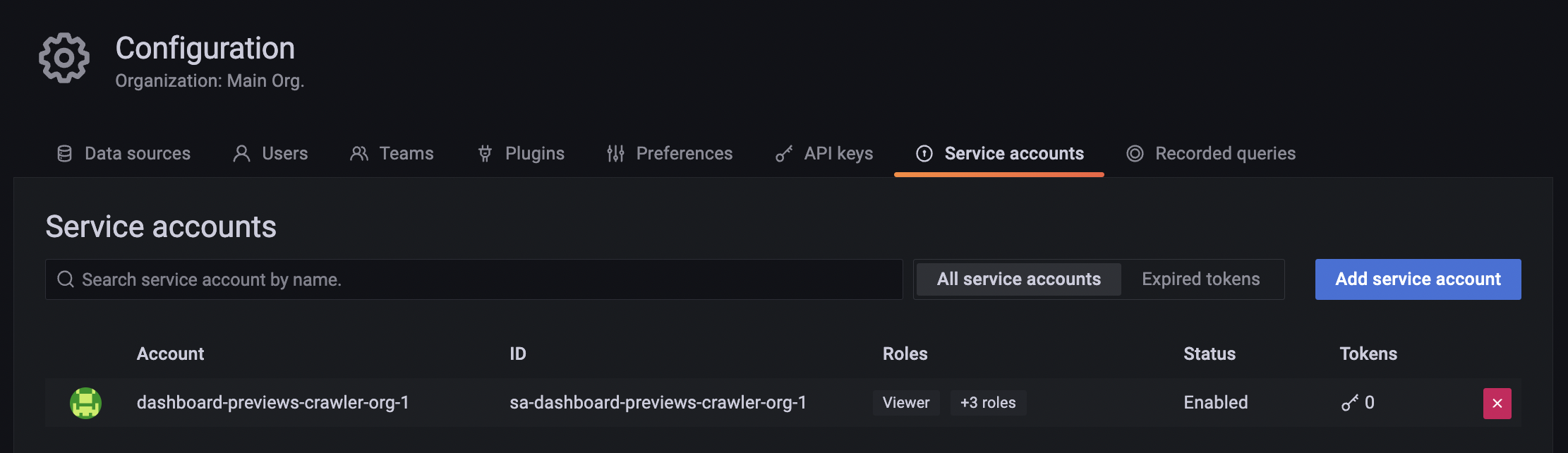Click the token key icon in row
The height and width of the screenshot is (453, 1568).
point(1349,403)
